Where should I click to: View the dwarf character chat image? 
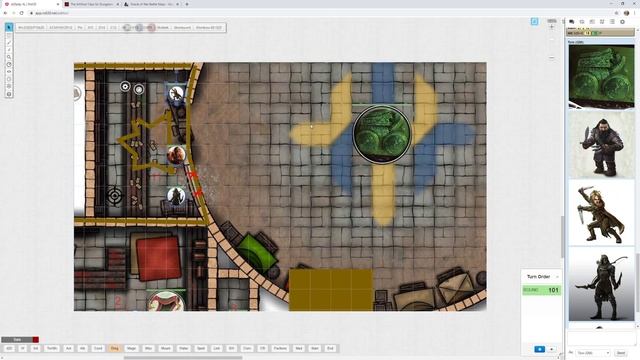[x=601, y=144]
